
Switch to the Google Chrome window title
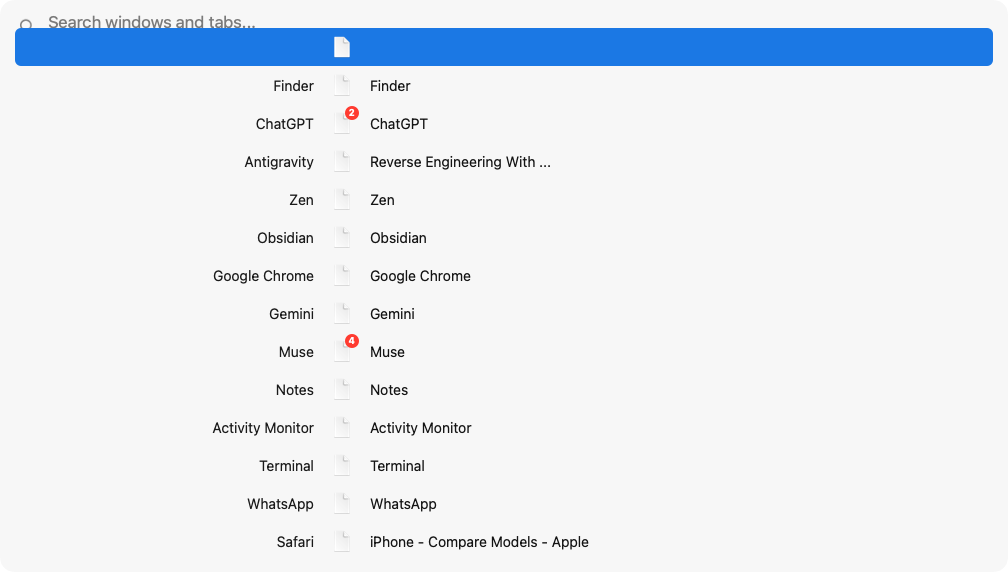(x=420, y=276)
